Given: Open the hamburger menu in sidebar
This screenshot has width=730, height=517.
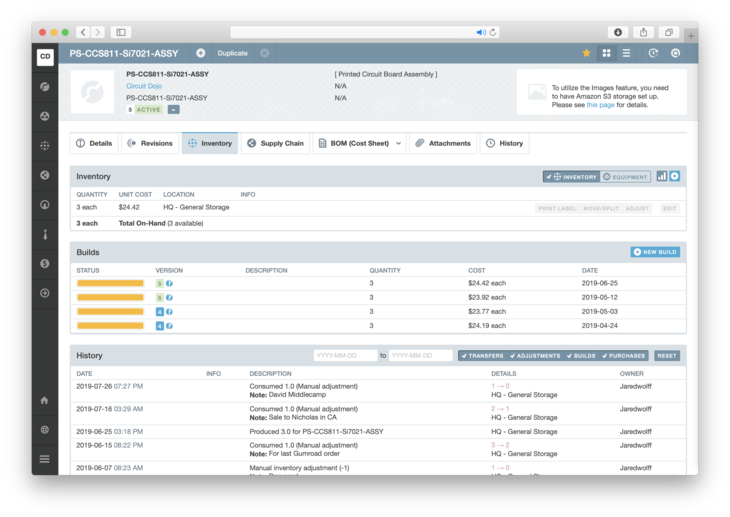Looking at the screenshot, I should (45, 459).
